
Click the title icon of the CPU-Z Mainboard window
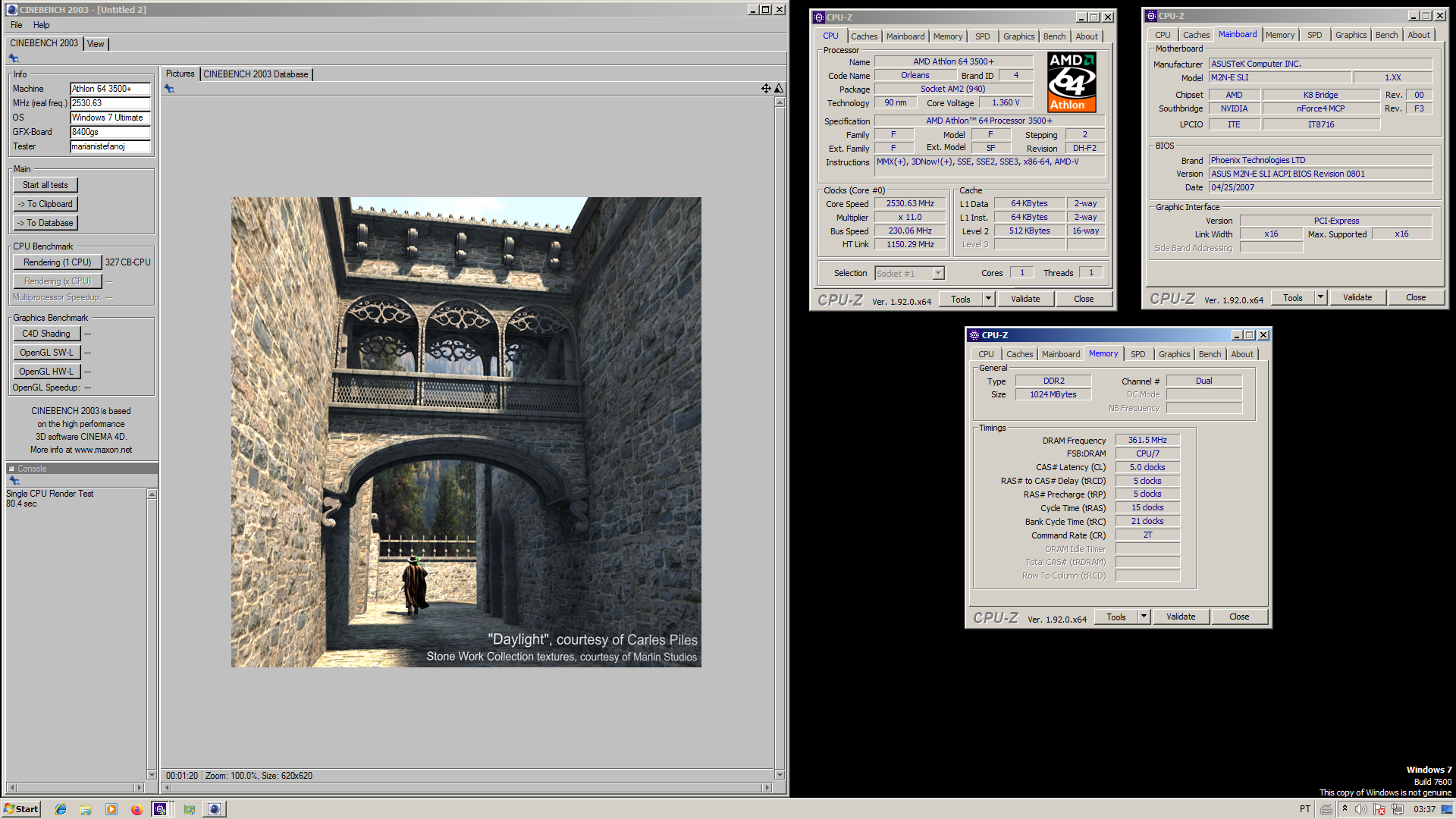pyautogui.click(x=1151, y=16)
